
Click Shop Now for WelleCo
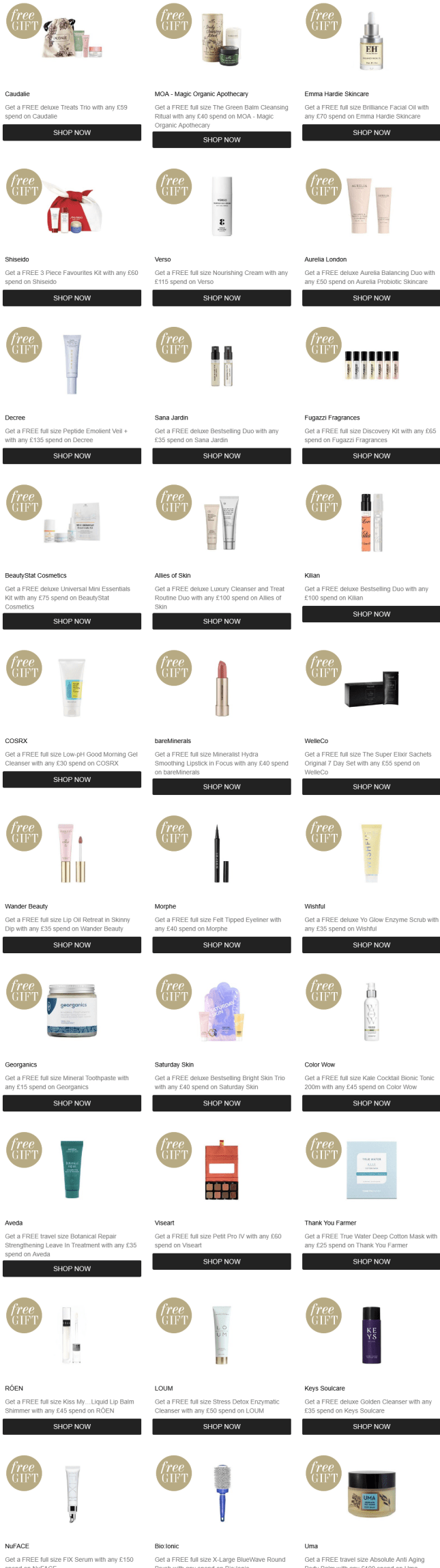371,787
